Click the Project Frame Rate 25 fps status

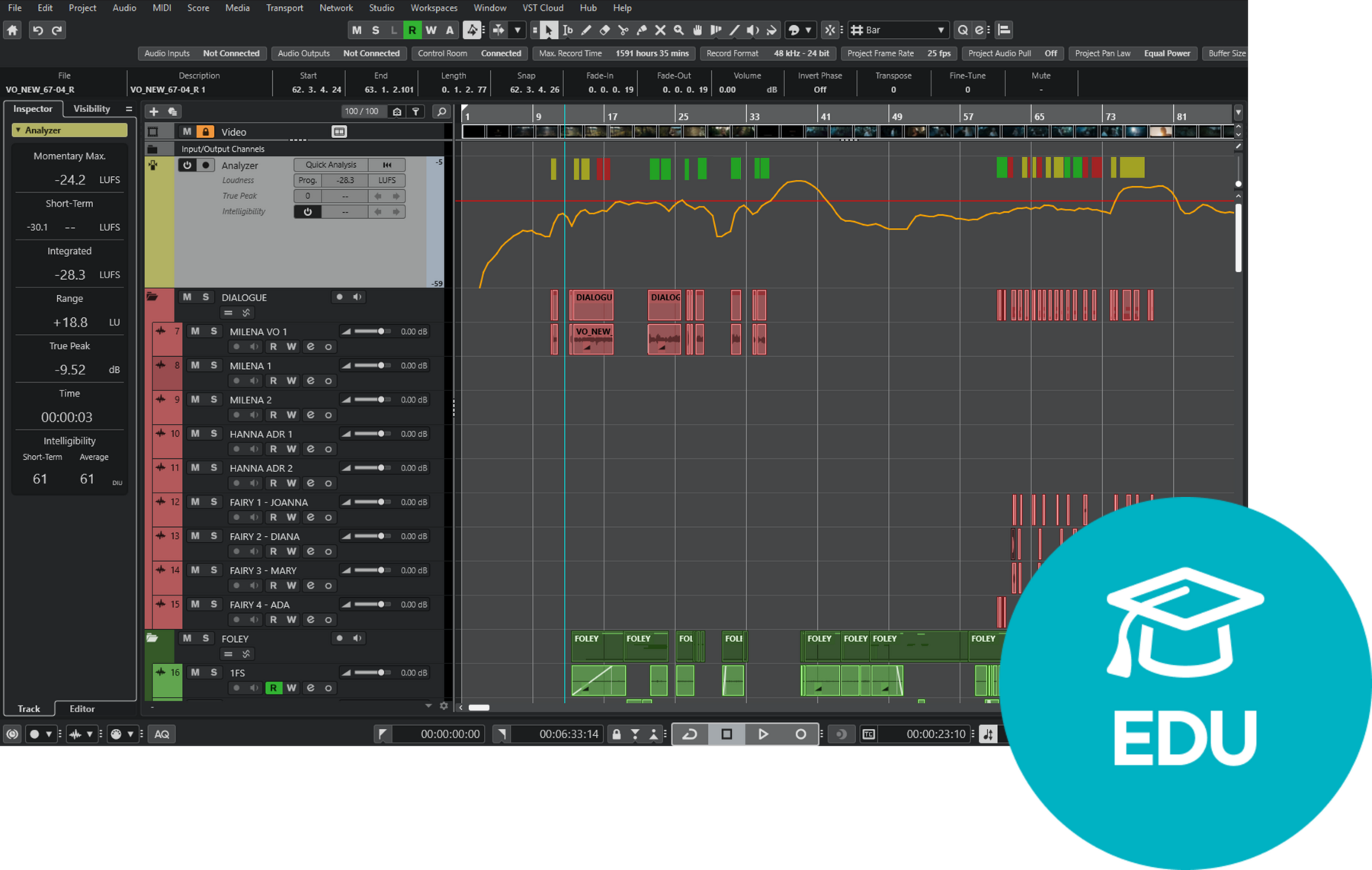pos(899,53)
